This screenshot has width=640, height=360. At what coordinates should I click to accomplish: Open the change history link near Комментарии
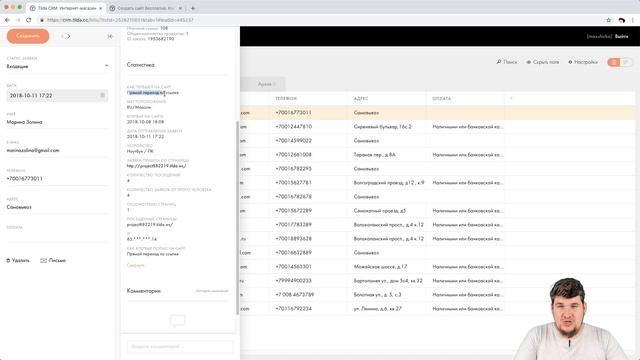(x=212, y=291)
